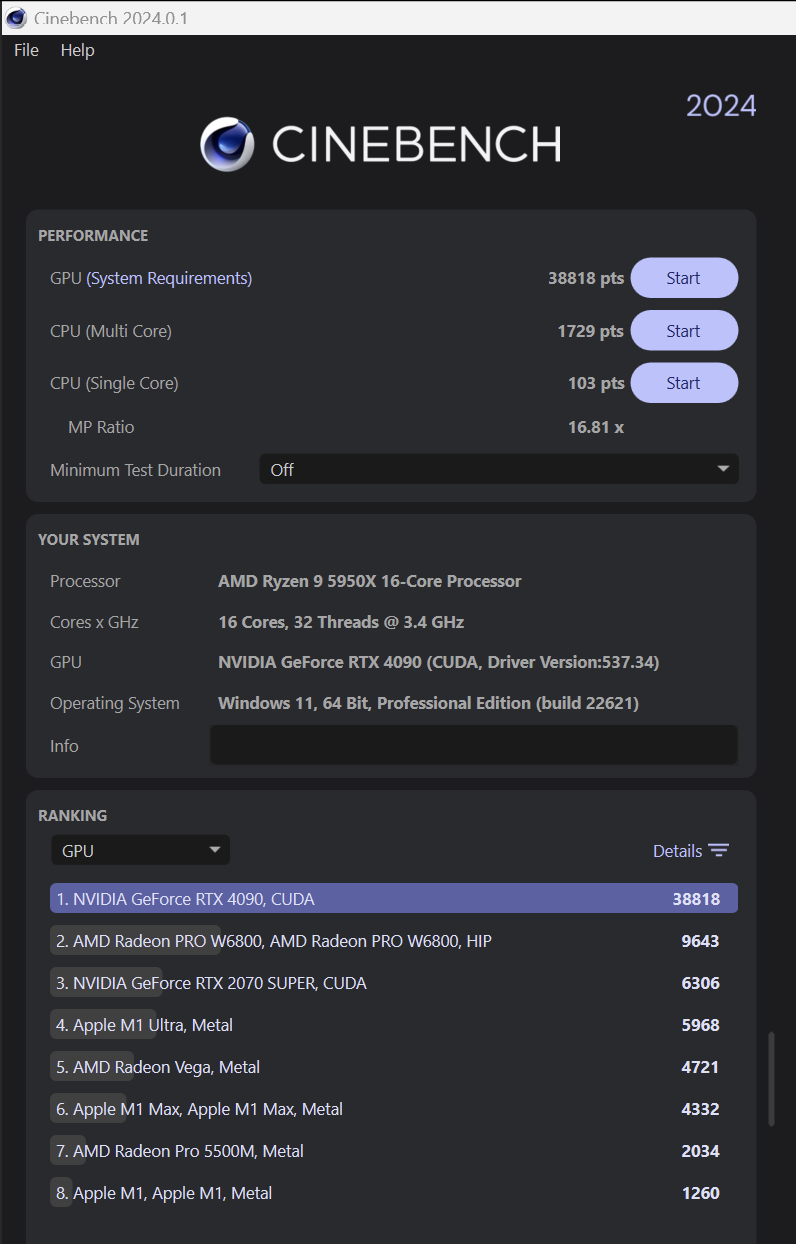Image resolution: width=796 pixels, height=1244 pixels.
Task: Start the GPU benchmark test
Action: point(683,278)
